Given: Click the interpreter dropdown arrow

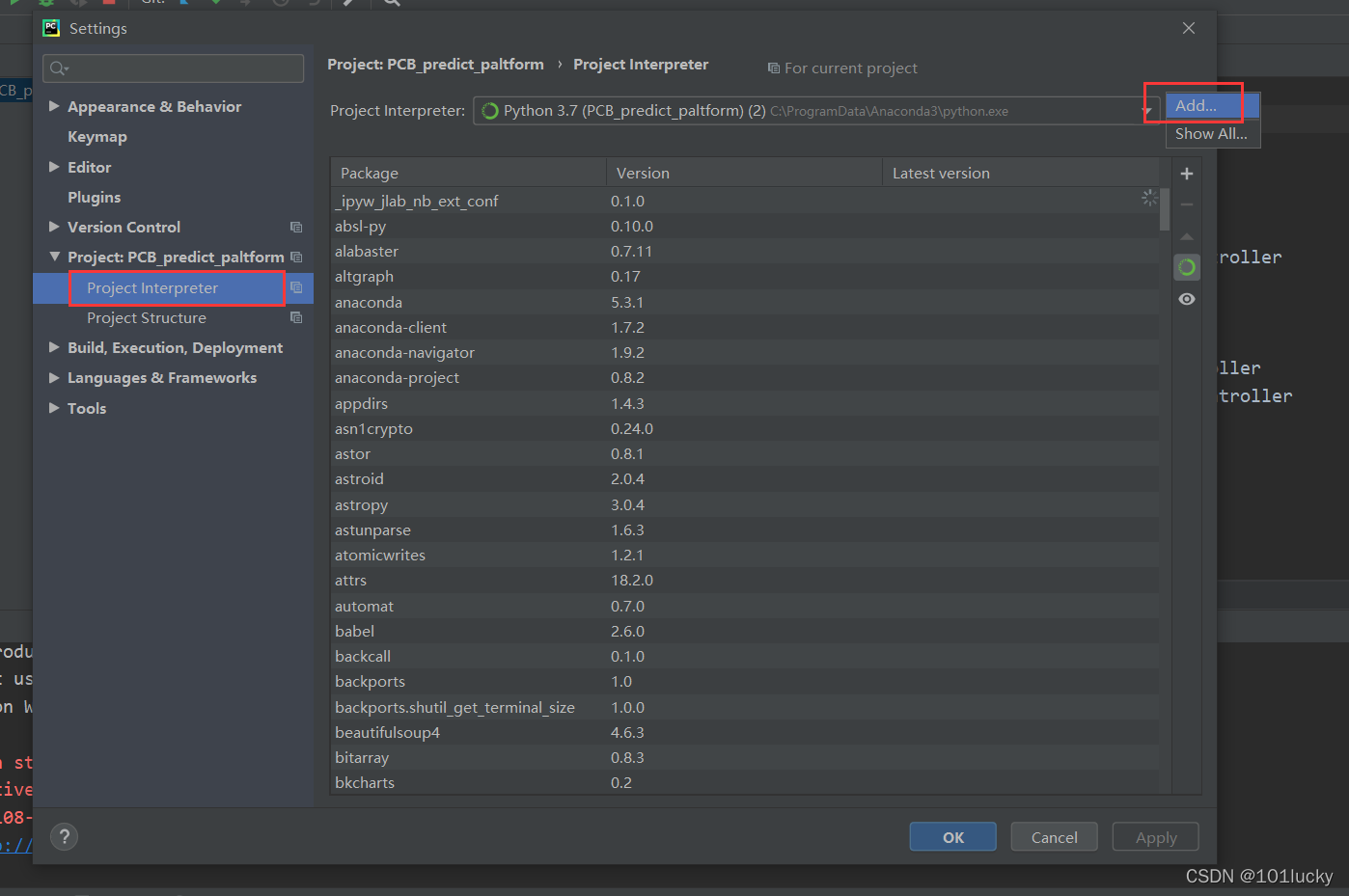Looking at the screenshot, I should point(1147,112).
